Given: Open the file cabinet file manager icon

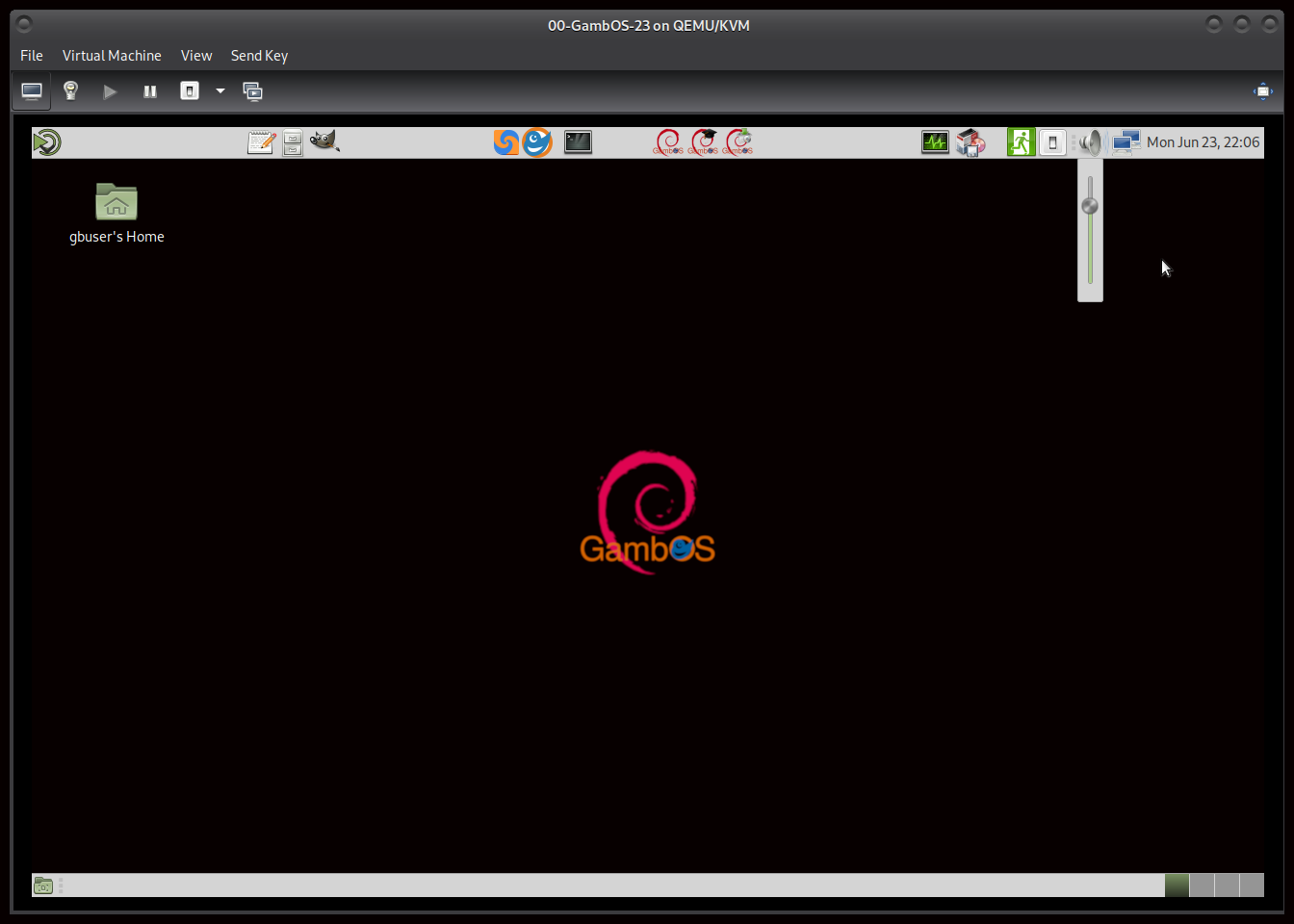Looking at the screenshot, I should point(293,142).
